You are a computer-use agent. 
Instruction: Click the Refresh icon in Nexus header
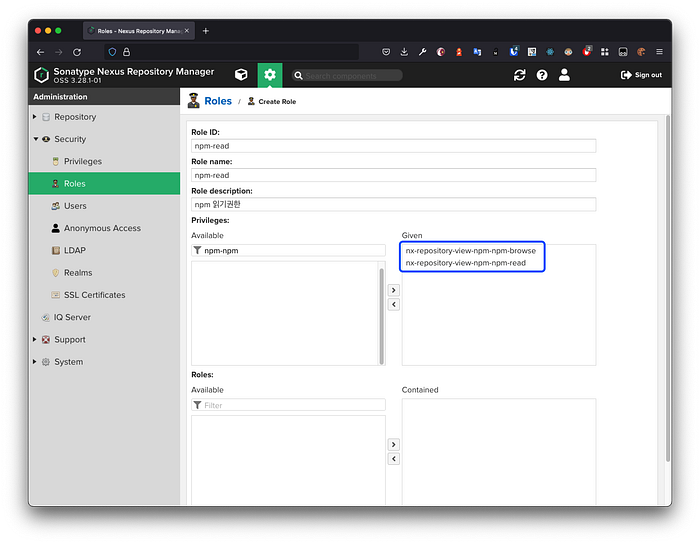point(519,75)
